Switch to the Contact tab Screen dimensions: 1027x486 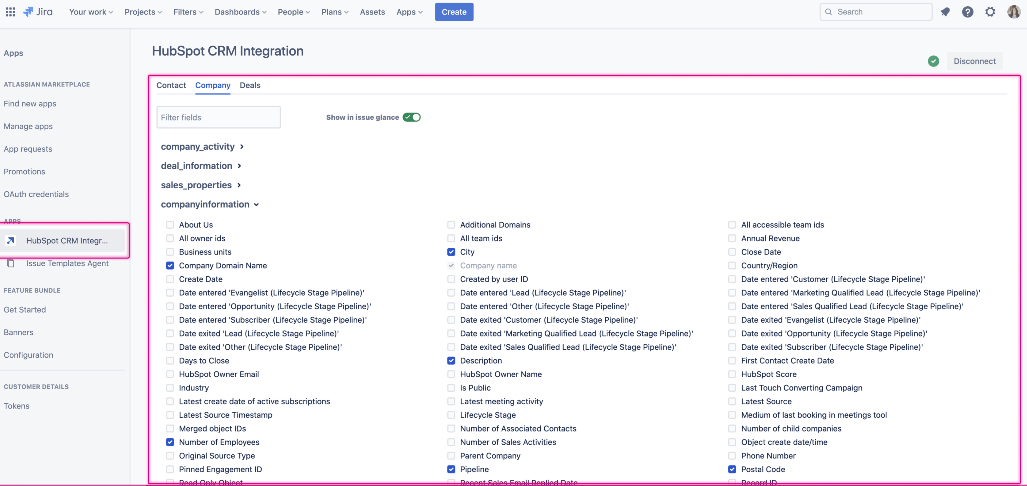pyautogui.click(x=171, y=85)
